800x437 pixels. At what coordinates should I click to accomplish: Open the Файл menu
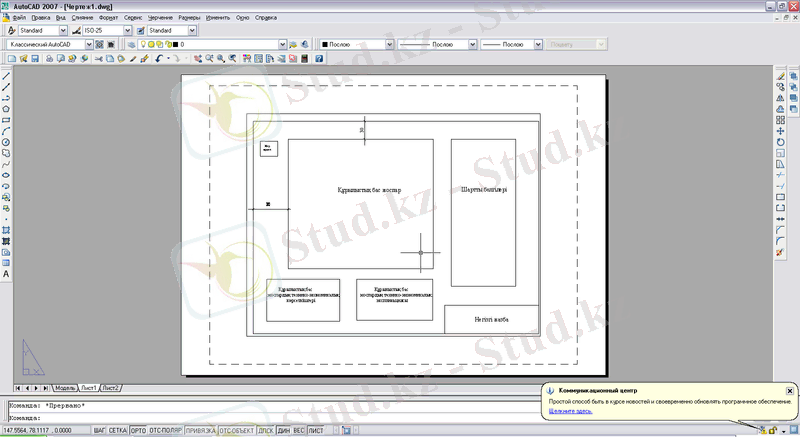19,17
